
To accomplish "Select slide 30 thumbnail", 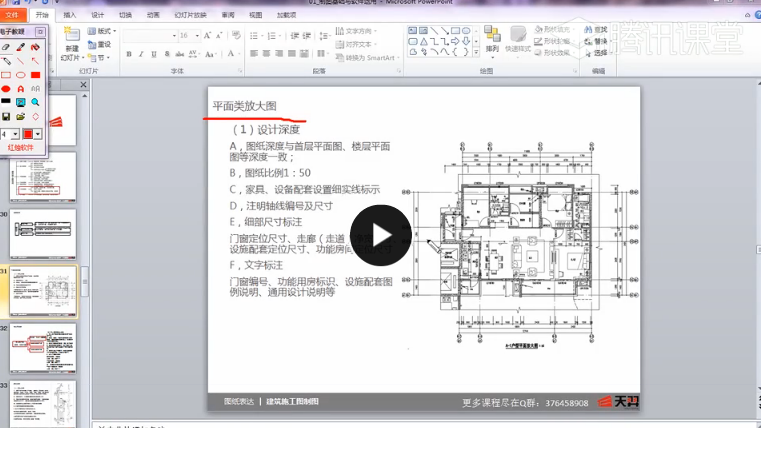I will click(43, 234).
